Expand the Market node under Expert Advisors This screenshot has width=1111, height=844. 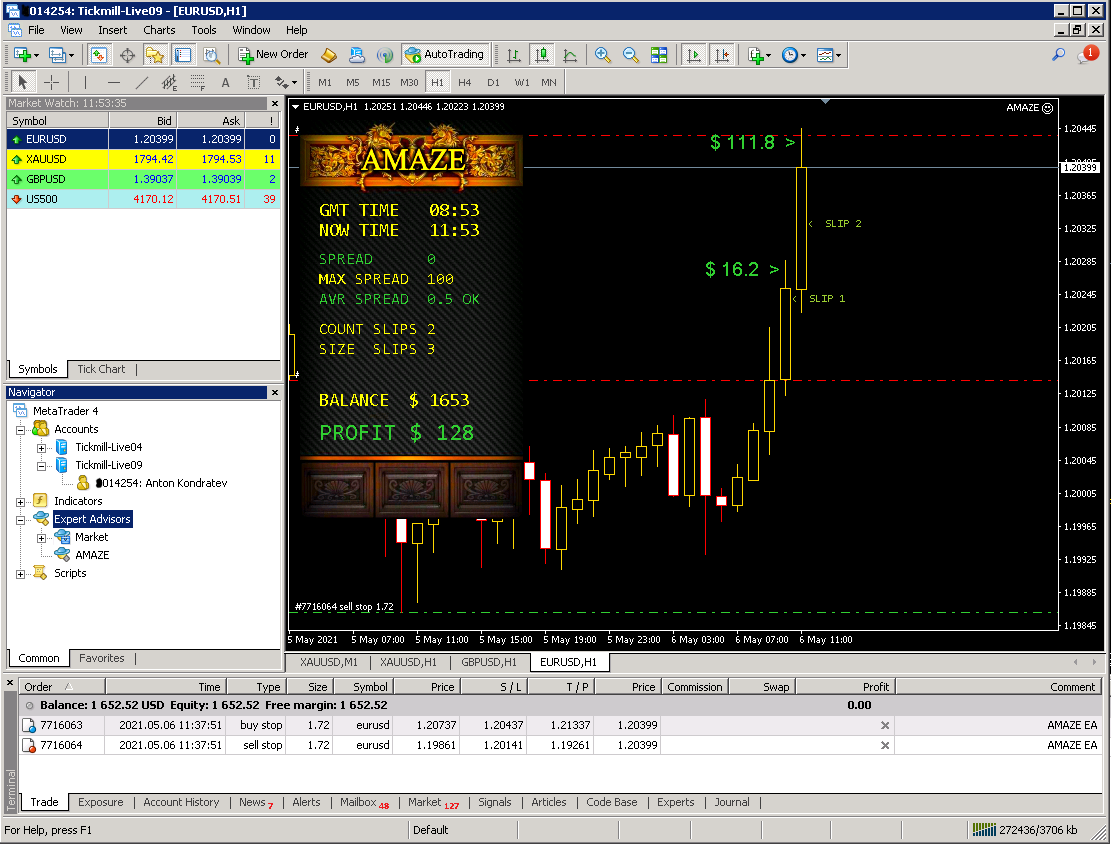[41, 538]
